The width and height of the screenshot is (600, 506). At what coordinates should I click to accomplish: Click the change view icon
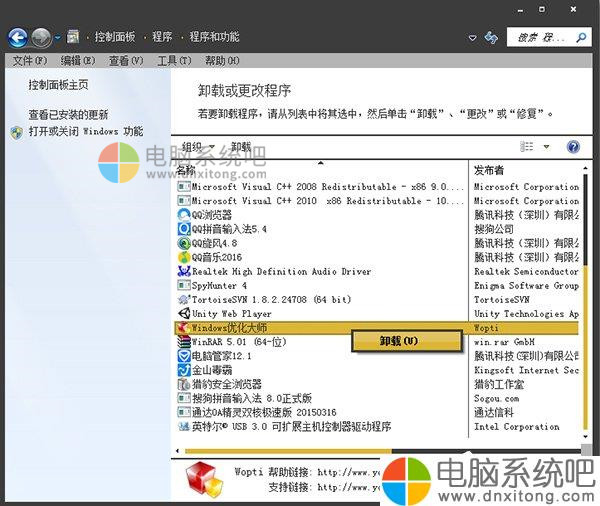pyautogui.click(x=527, y=146)
